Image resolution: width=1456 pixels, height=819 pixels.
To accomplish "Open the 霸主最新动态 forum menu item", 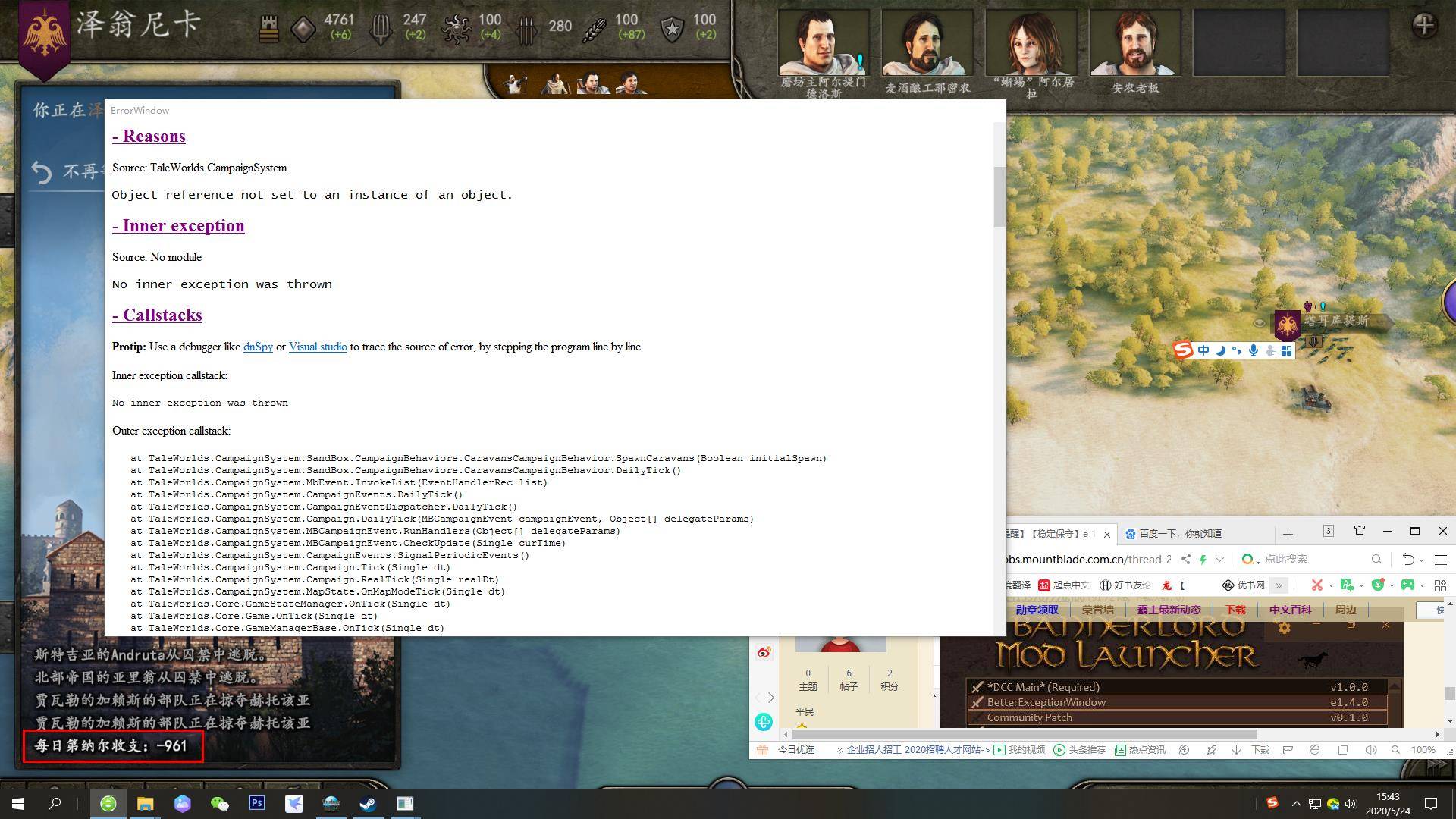I will pyautogui.click(x=1169, y=610).
